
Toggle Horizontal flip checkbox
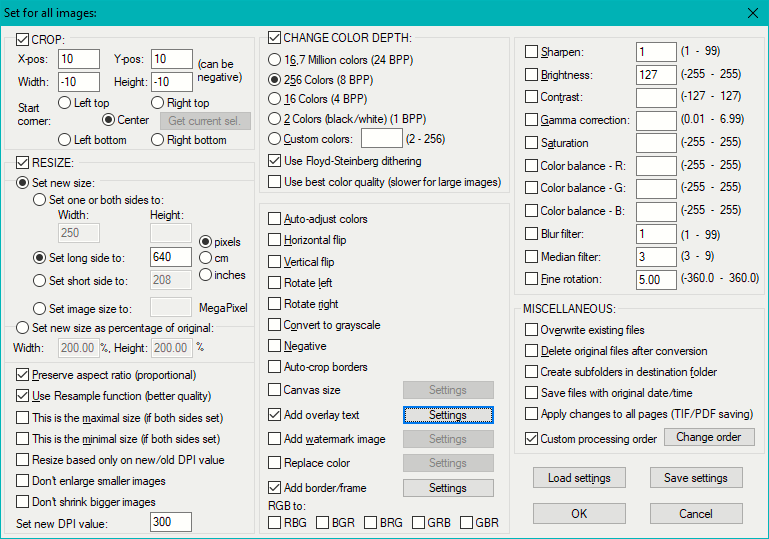point(276,240)
